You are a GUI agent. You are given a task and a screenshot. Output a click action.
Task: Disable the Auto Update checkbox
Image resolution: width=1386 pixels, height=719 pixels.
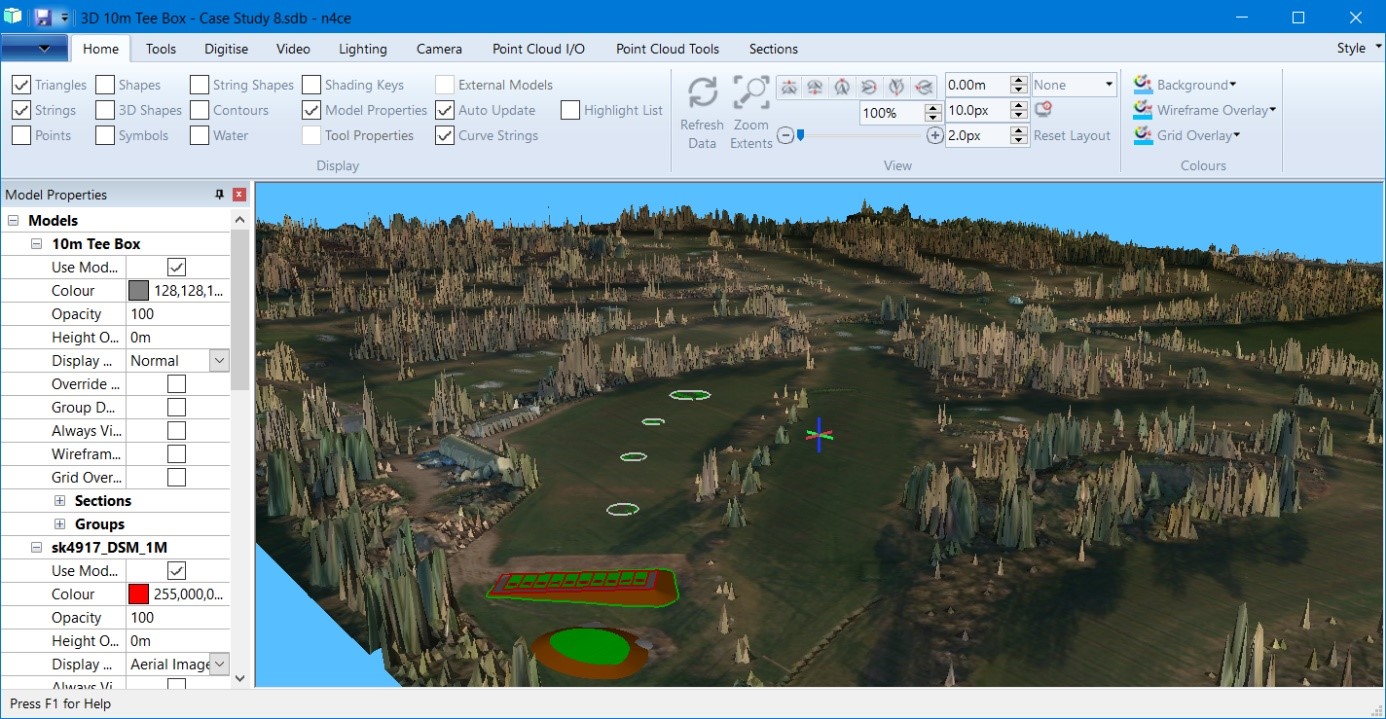tap(445, 110)
